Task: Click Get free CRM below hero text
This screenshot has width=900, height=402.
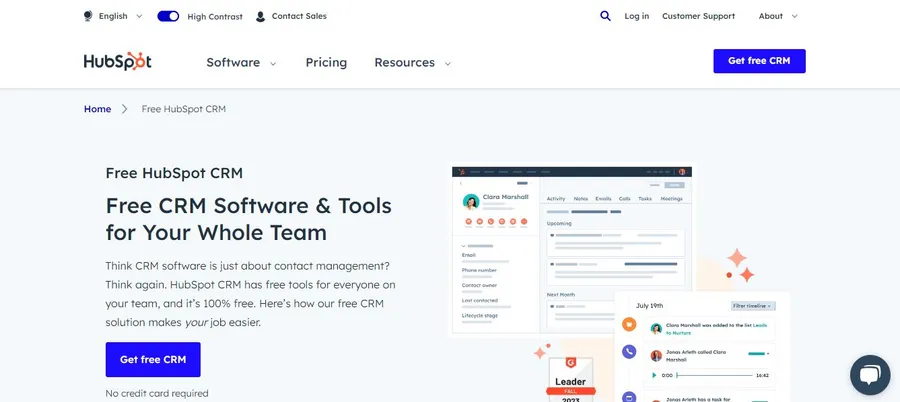Action: coord(153,360)
